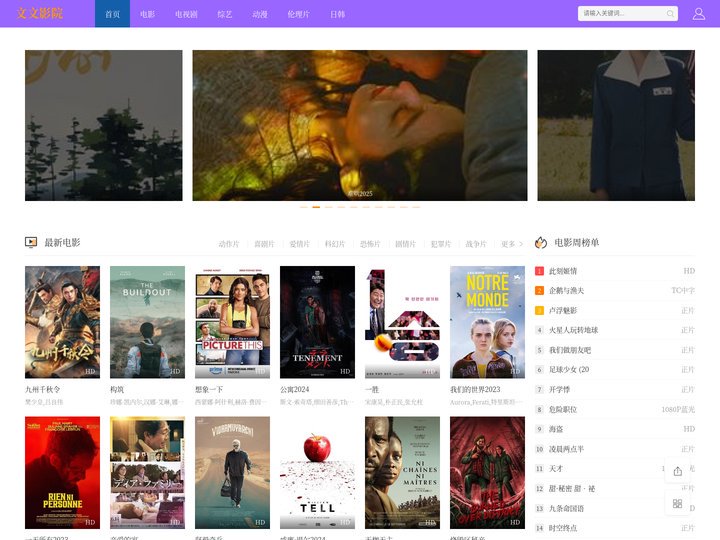Filter latest movies by 恐怖片
The height and width of the screenshot is (540, 720).
[x=370, y=244]
